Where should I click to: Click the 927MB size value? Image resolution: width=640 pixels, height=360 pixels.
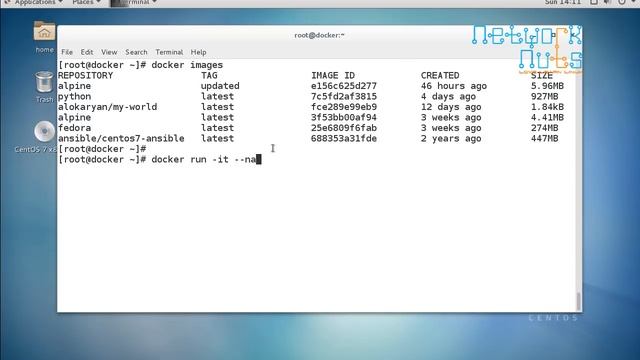click(x=544, y=97)
